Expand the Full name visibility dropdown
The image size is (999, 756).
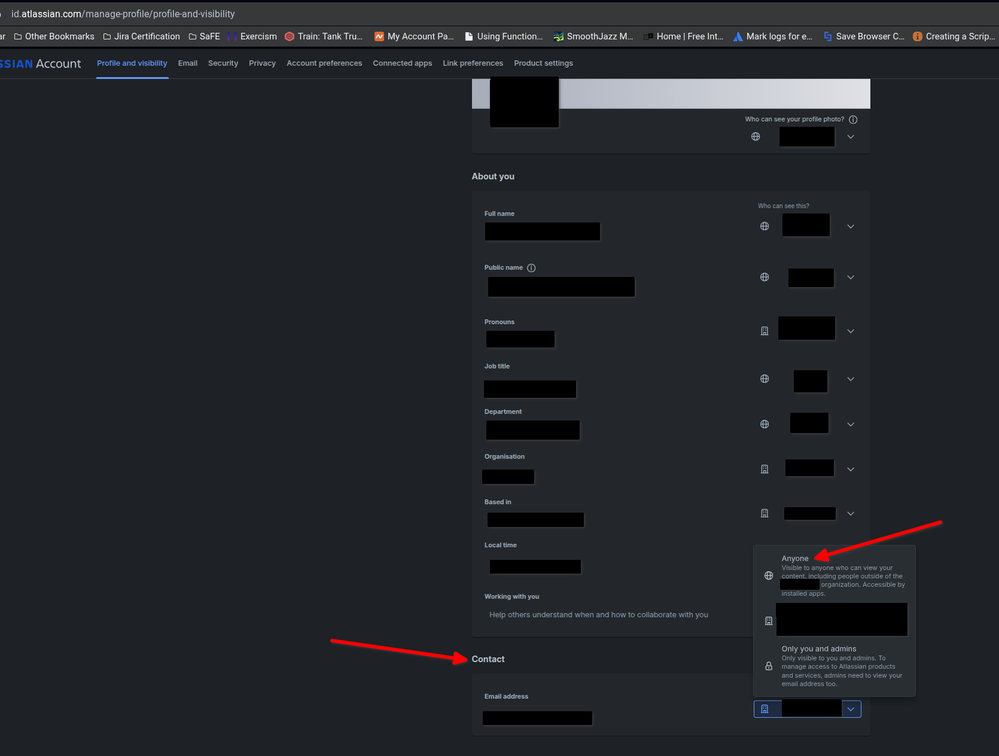pyautogui.click(x=851, y=227)
